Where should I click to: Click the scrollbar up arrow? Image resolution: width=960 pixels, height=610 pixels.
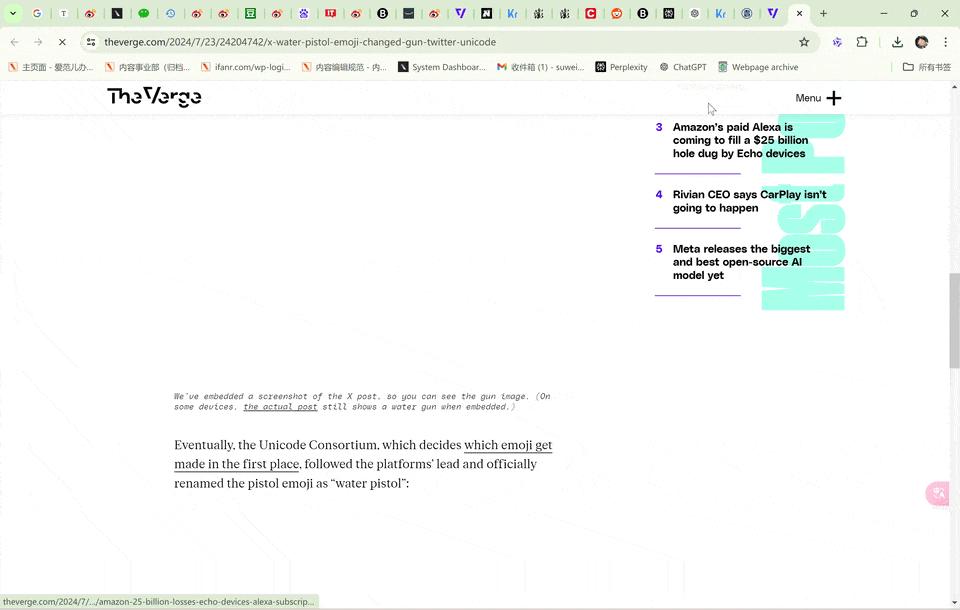(x=954, y=86)
